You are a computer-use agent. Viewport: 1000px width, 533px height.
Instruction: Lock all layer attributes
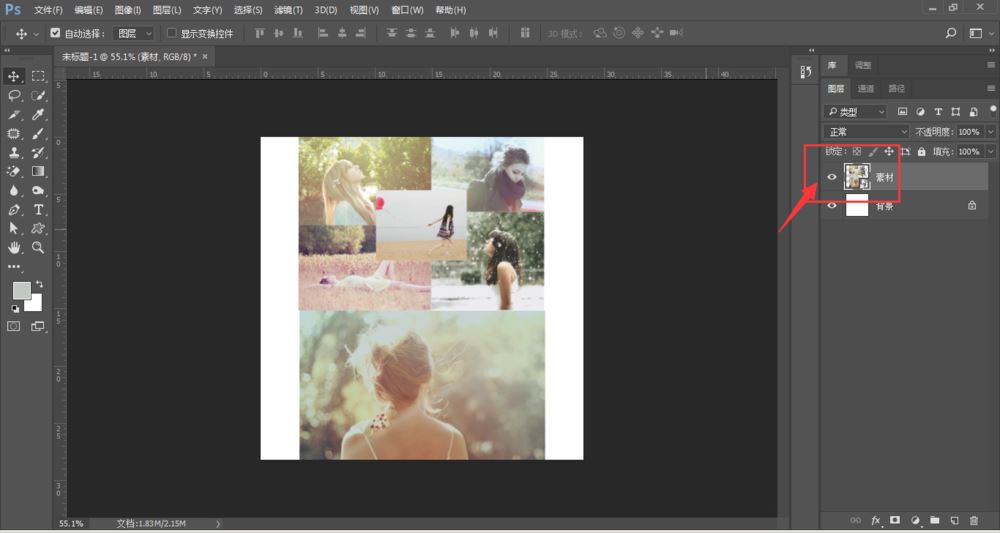[922, 152]
